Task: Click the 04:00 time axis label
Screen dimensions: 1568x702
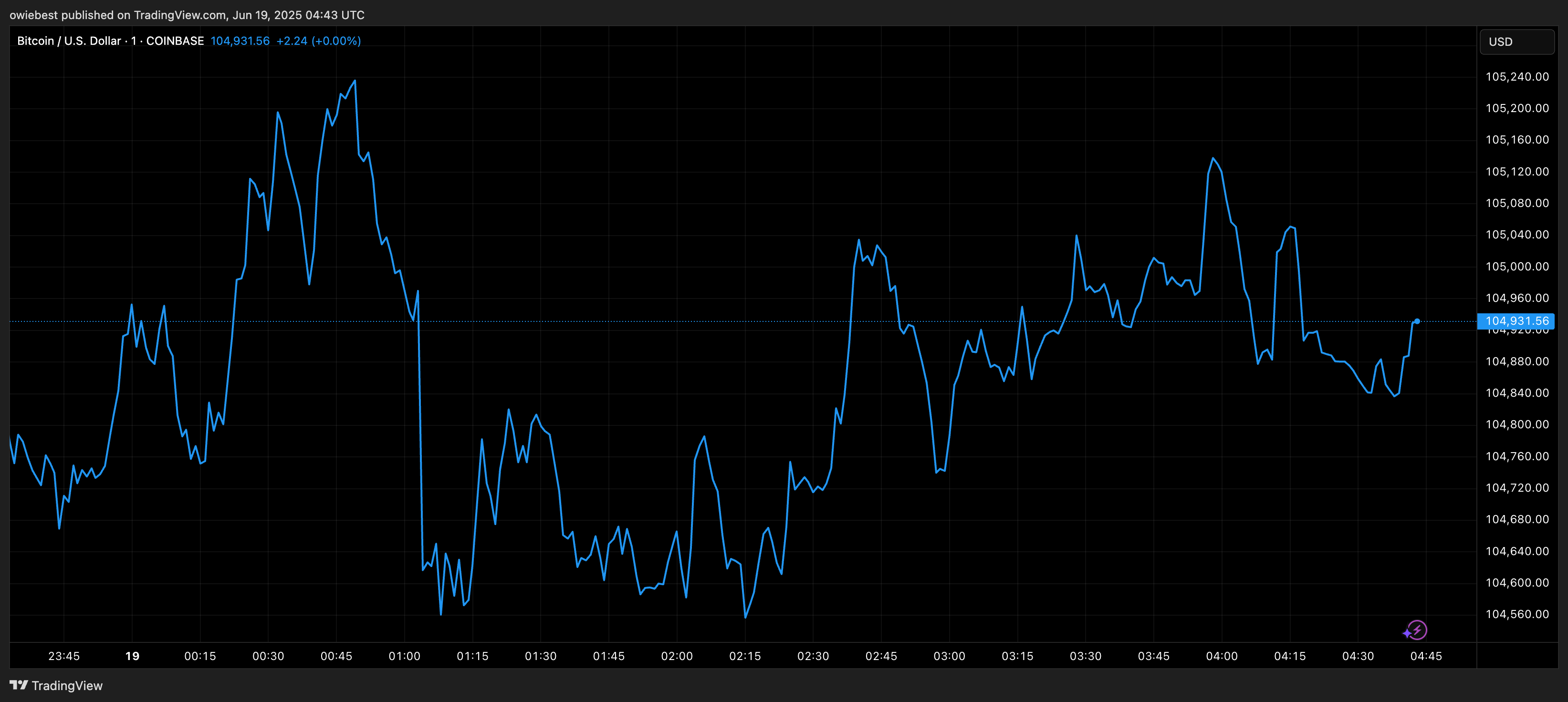Action: click(x=1222, y=656)
